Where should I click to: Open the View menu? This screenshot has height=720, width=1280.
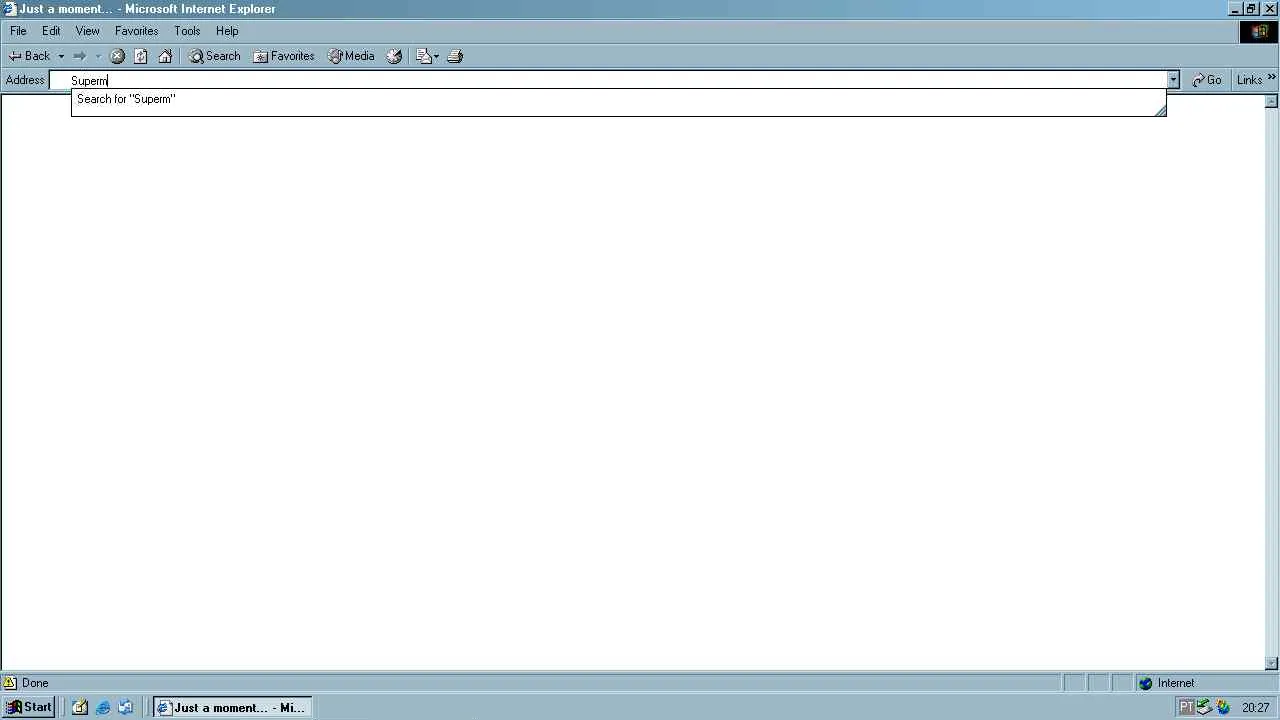pos(88,31)
